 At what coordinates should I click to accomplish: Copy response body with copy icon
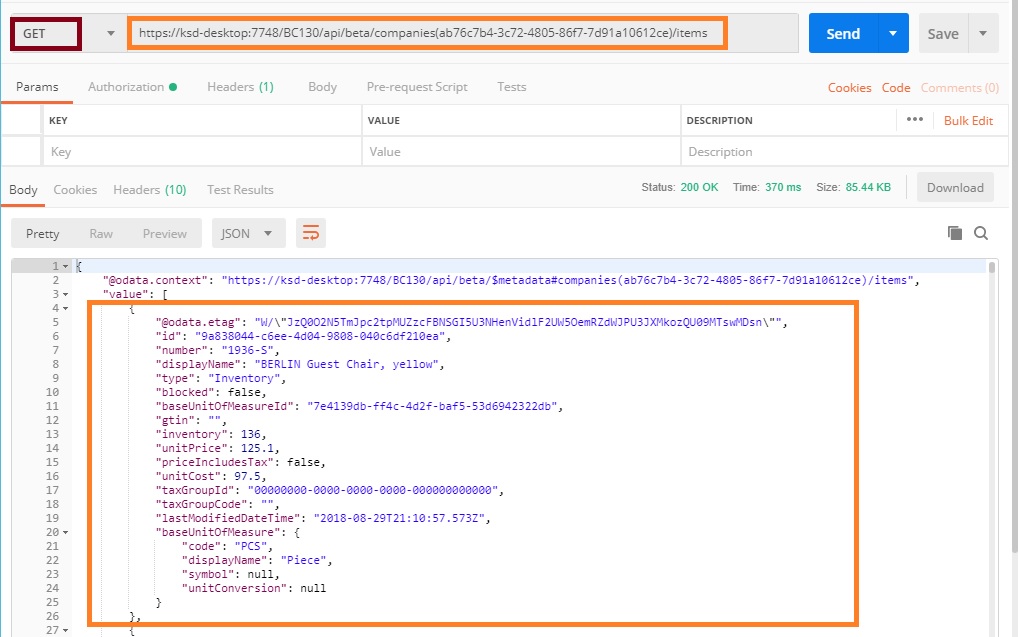[x=955, y=233]
